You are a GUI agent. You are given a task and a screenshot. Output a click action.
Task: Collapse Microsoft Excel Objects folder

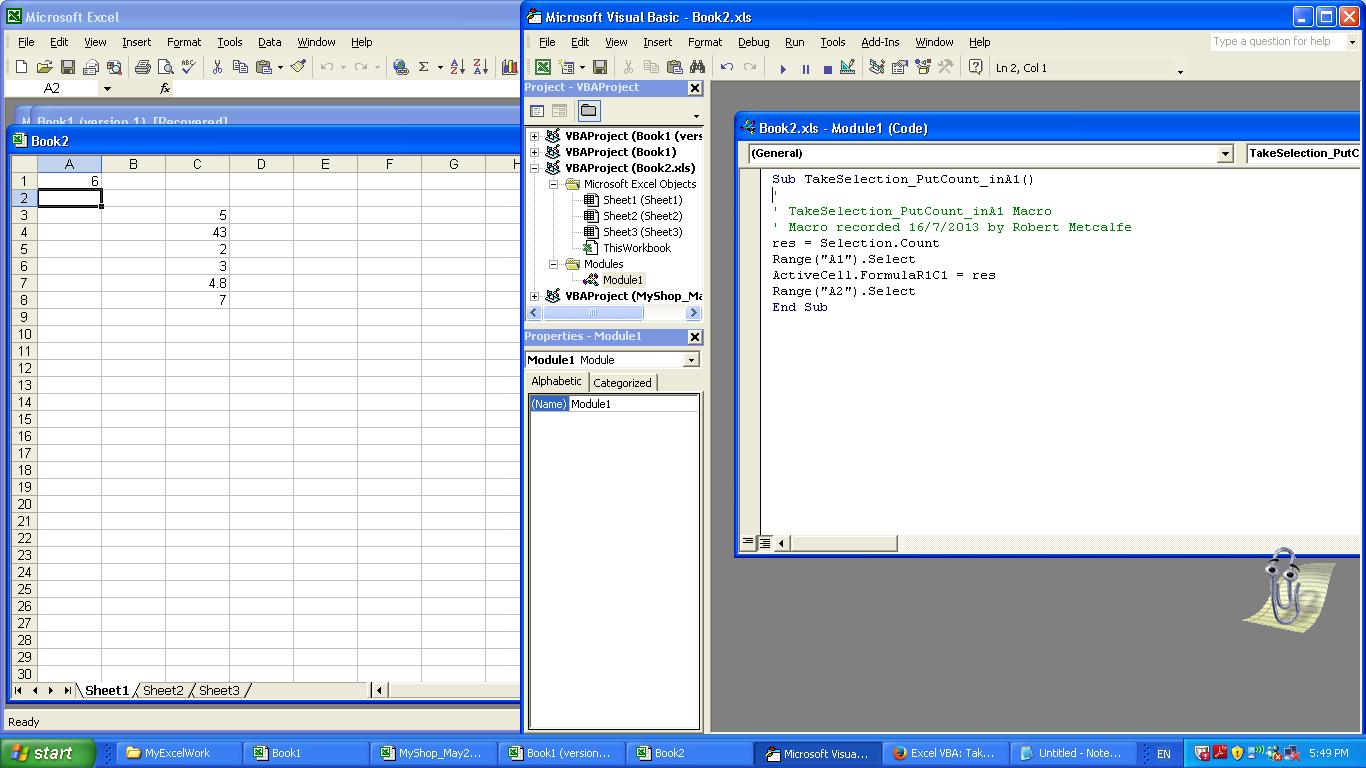point(553,184)
